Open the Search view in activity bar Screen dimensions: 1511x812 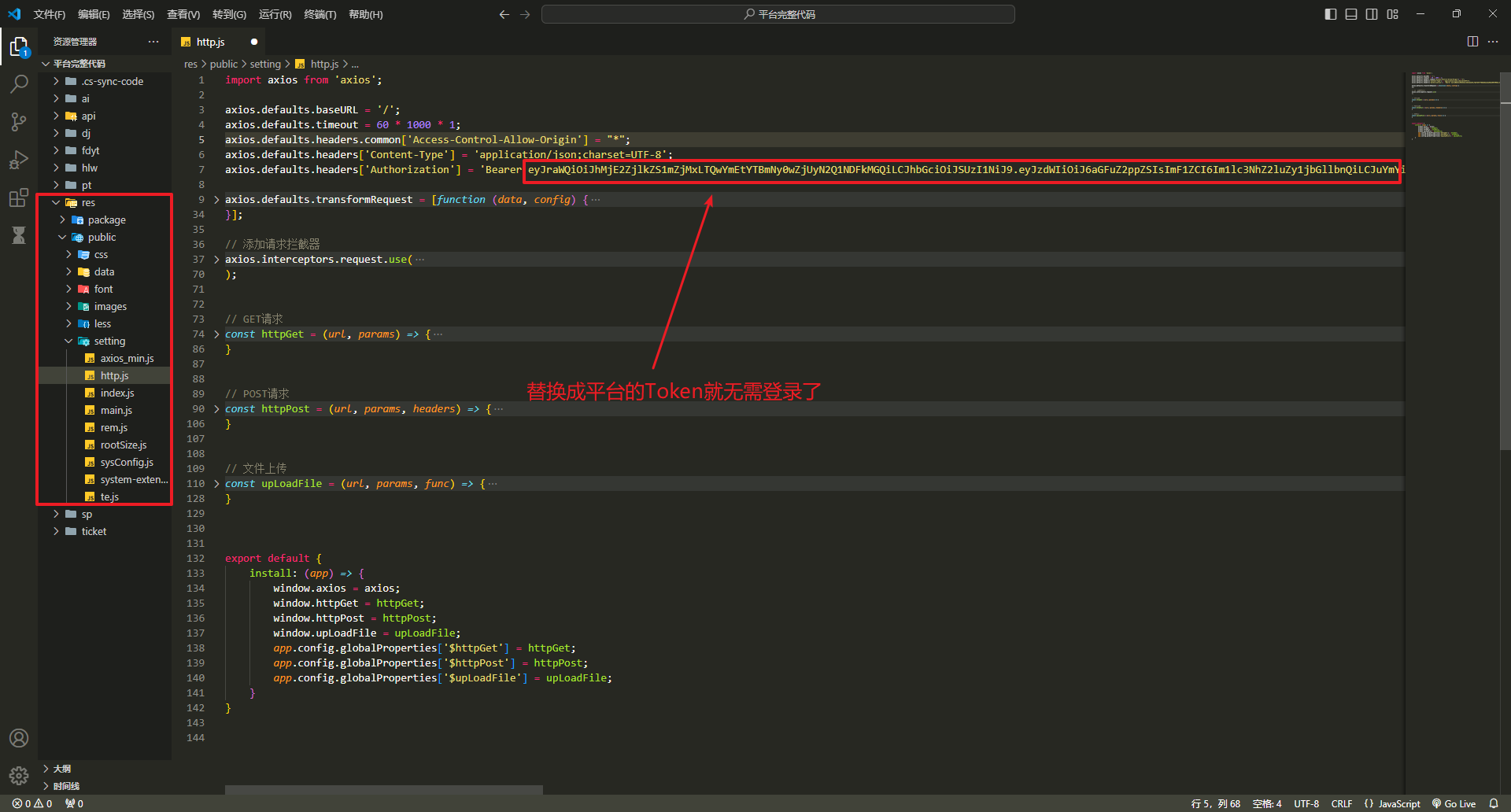(19, 83)
